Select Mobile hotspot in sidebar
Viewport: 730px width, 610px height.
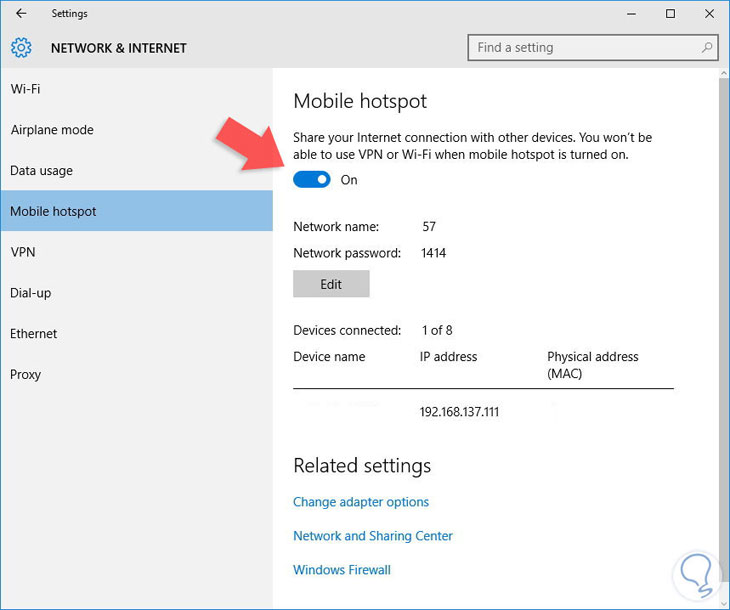point(136,211)
